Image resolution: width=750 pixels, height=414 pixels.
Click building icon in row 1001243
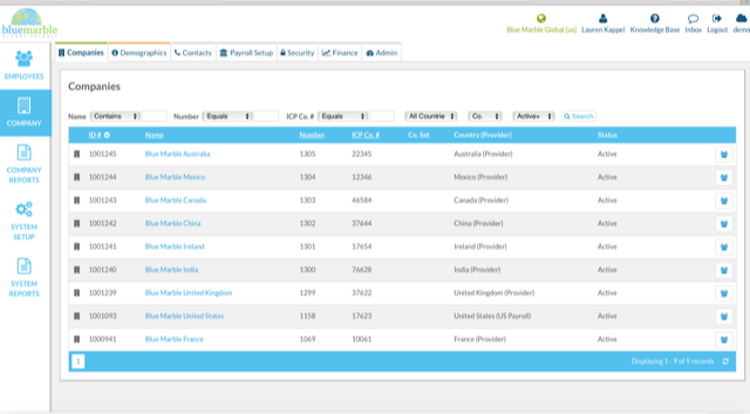pyautogui.click(x=77, y=200)
